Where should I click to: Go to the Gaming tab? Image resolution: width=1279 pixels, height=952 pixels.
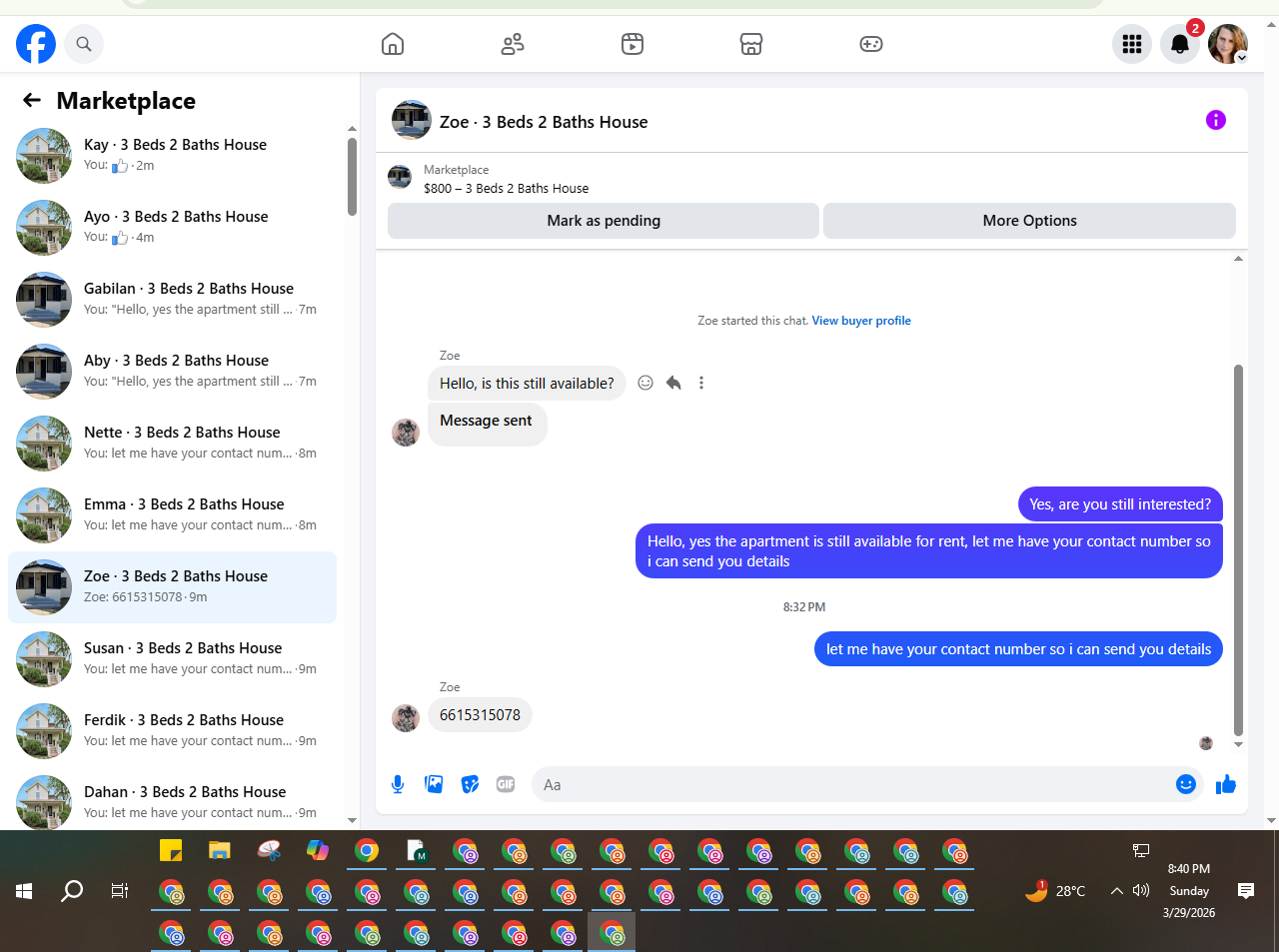[x=871, y=44]
